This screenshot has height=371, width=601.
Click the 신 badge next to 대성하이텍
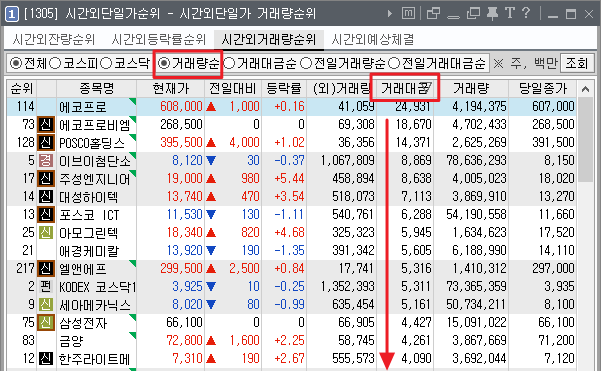pos(46,197)
